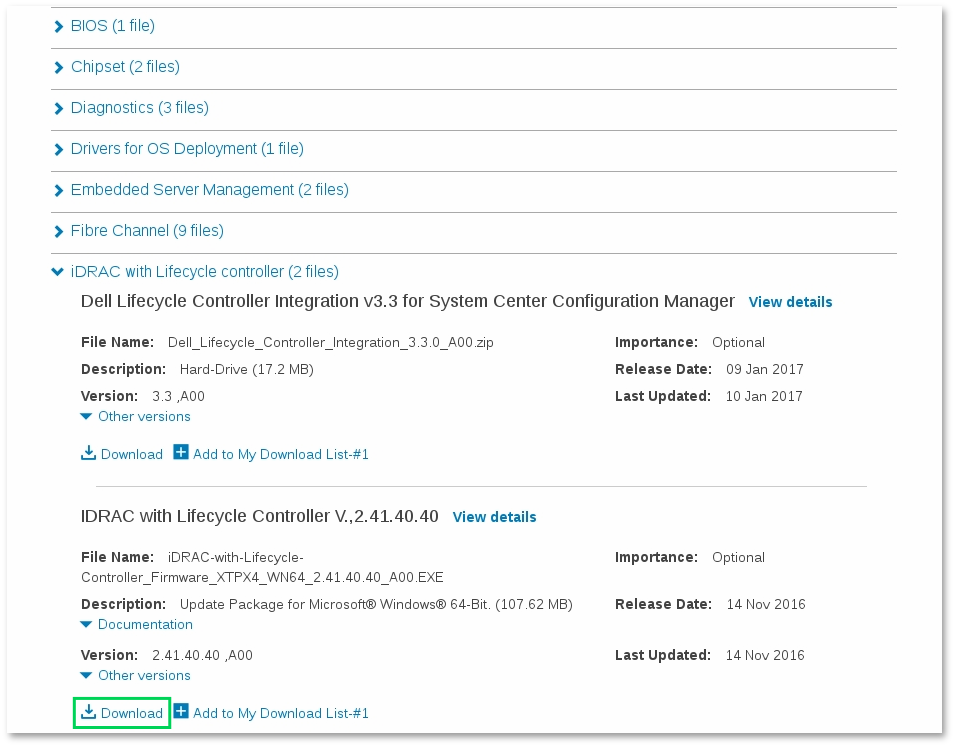Viewport: 955px width, 747px height.
Task: View details for IDRAC V.2.41.40.40
Action: click(x=494, y=517)
